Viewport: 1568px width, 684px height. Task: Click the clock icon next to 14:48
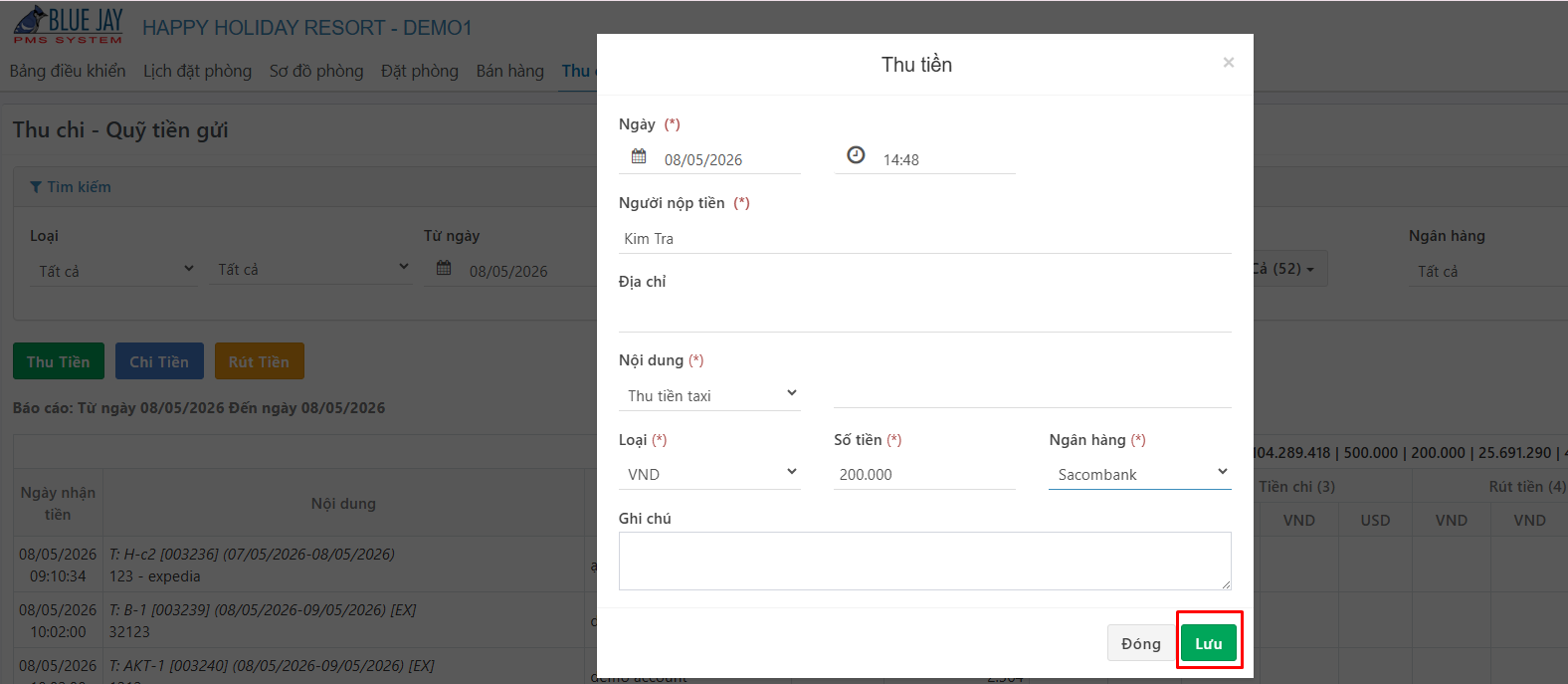coord(856,155)
